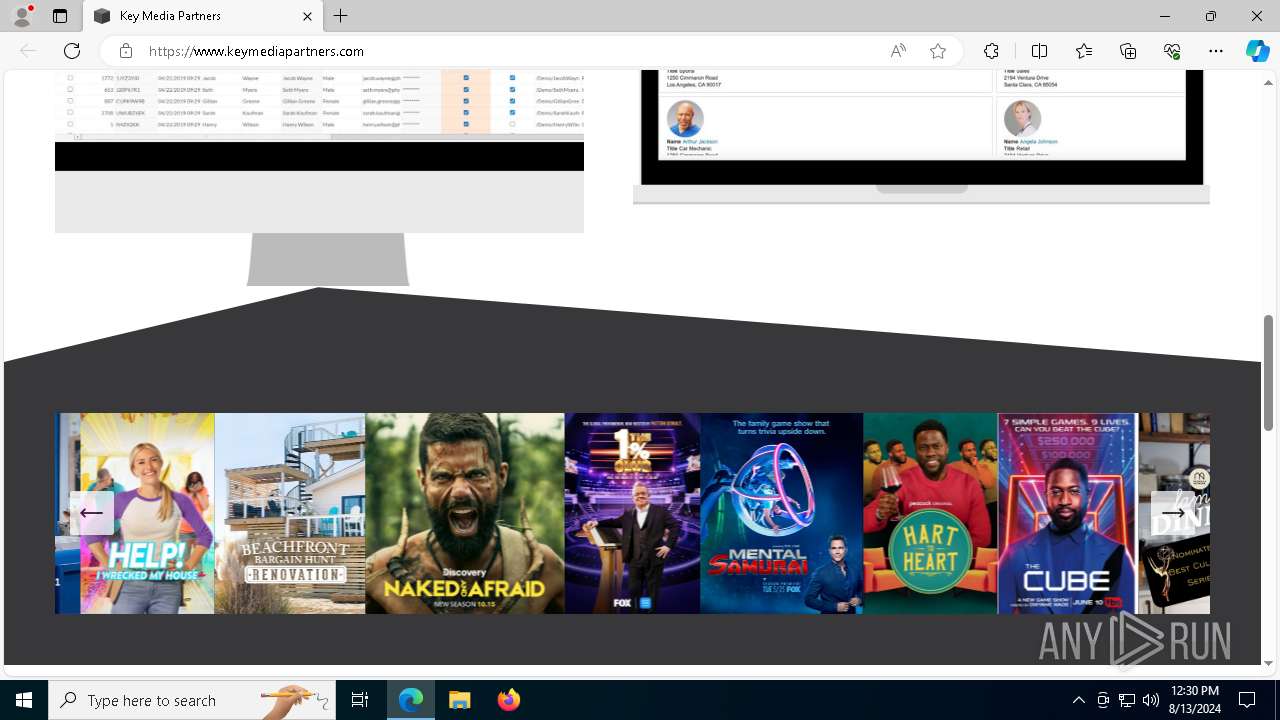Click the taskbar search box
The image size is (1280, 720).
click(x=192, y=700)
